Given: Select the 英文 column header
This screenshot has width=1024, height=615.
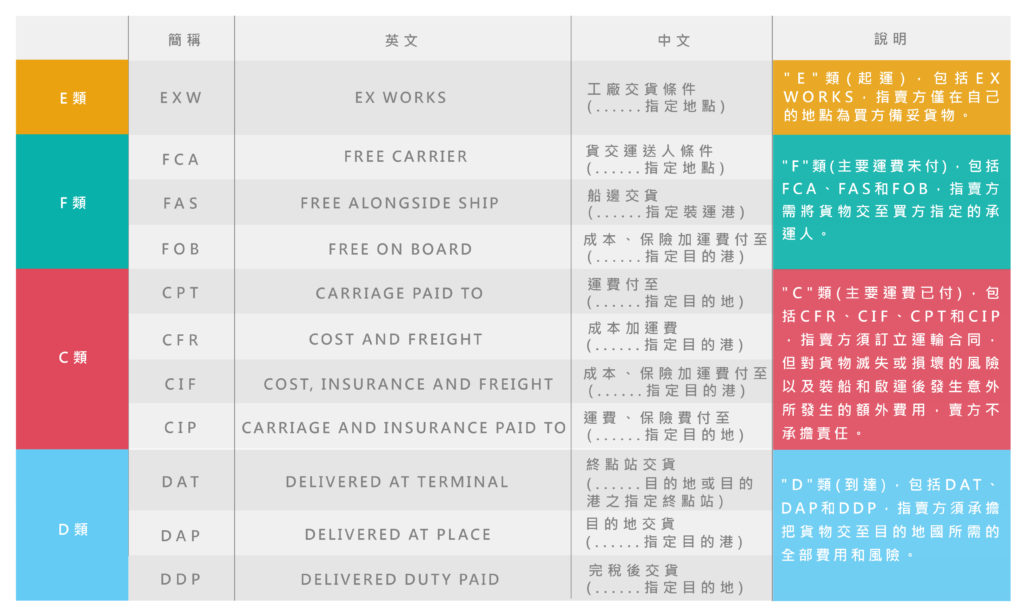Looking at the screenshot, I should point(401,40).
